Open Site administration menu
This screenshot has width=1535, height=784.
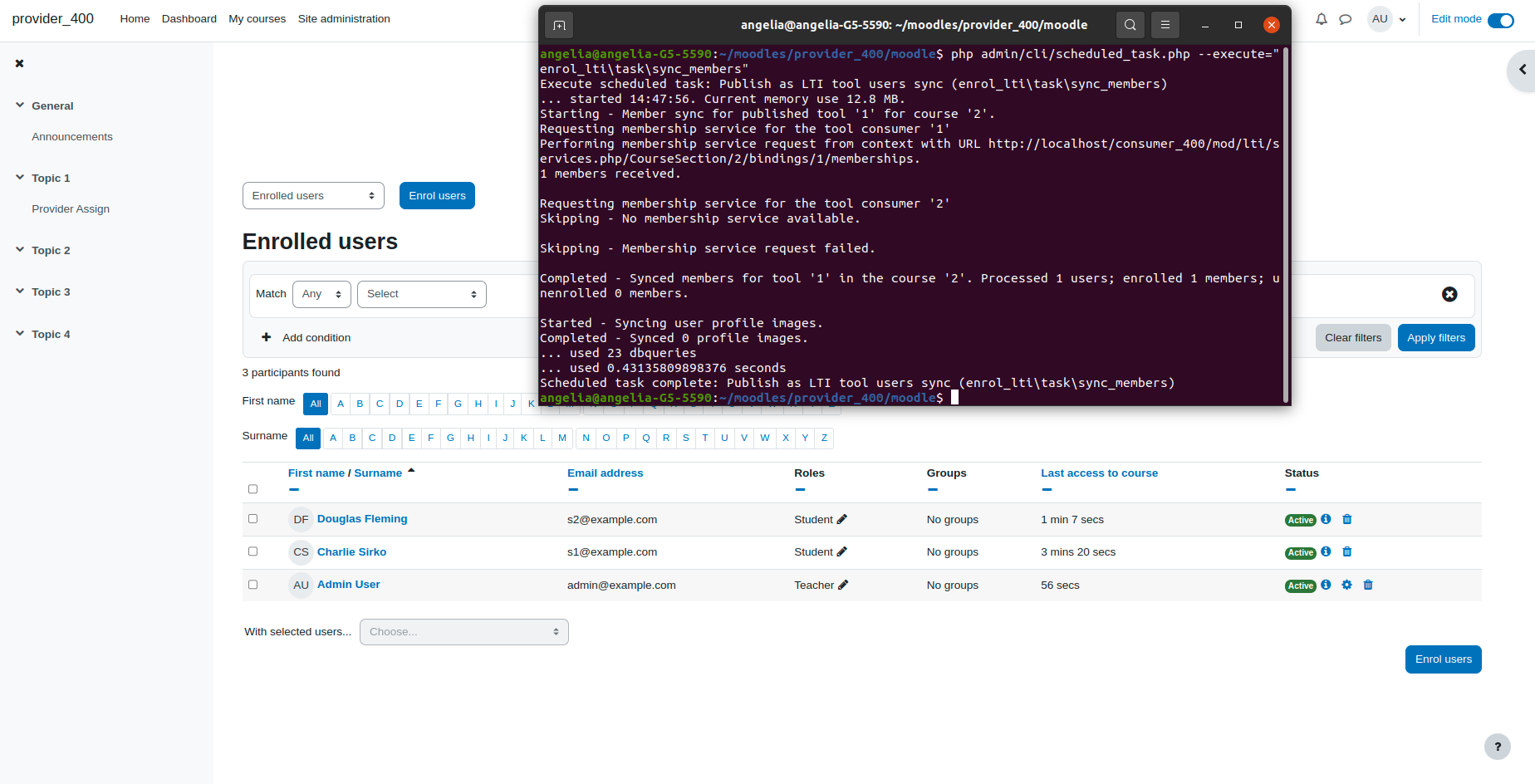344,19
